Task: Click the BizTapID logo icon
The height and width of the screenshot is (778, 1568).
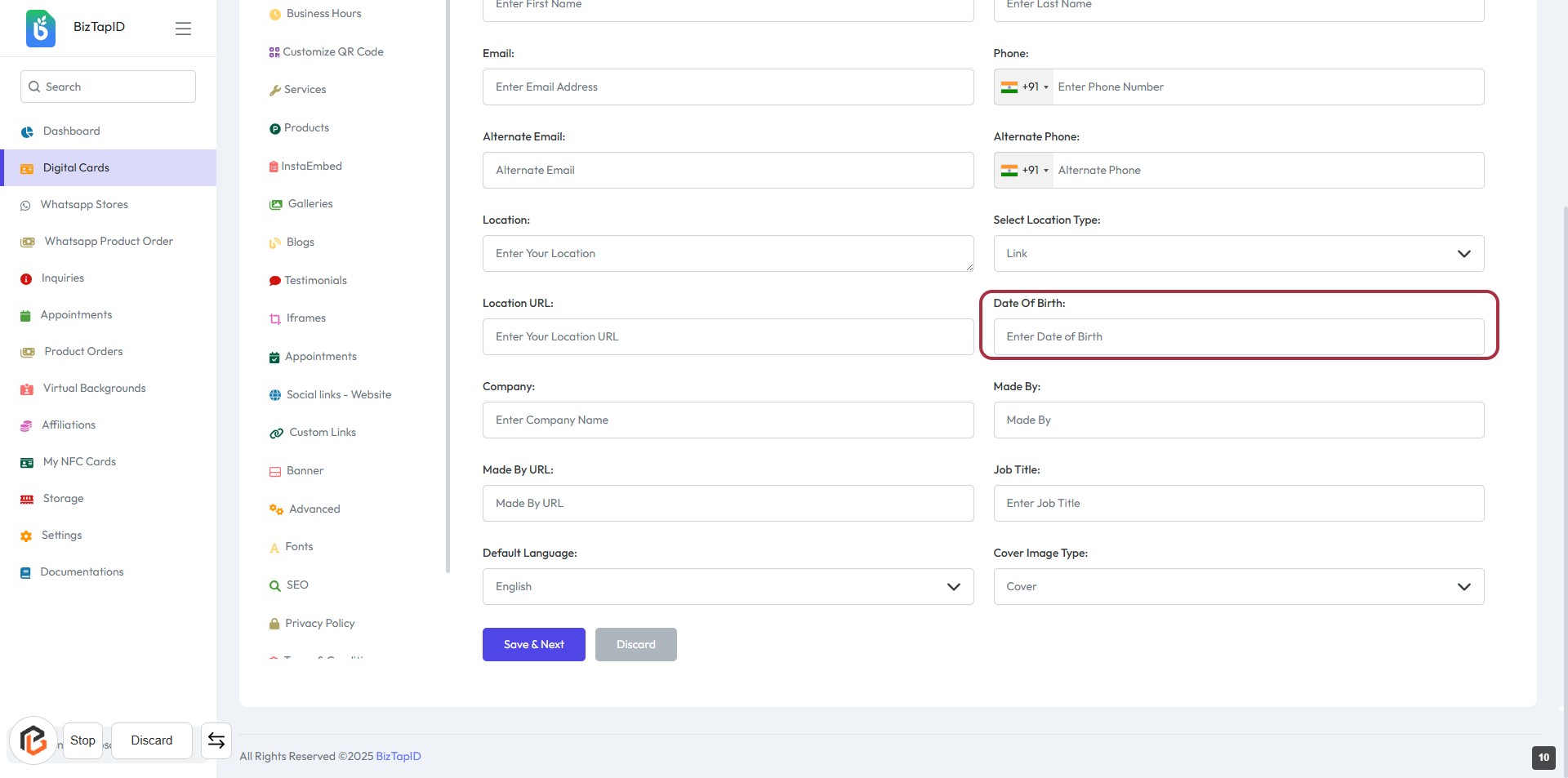Action: click(x=41, y=29)
